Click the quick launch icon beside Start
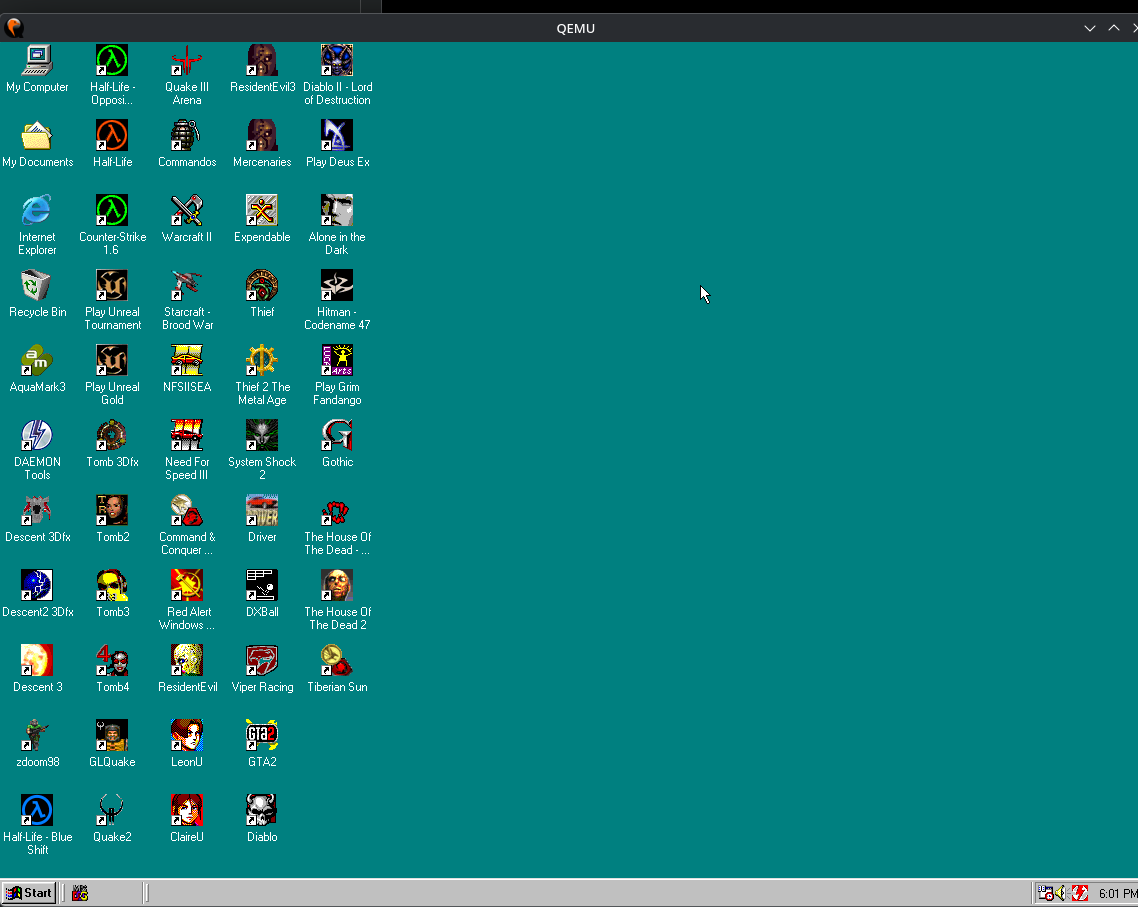The image size is (1138, 907). [x=80, y=893]
